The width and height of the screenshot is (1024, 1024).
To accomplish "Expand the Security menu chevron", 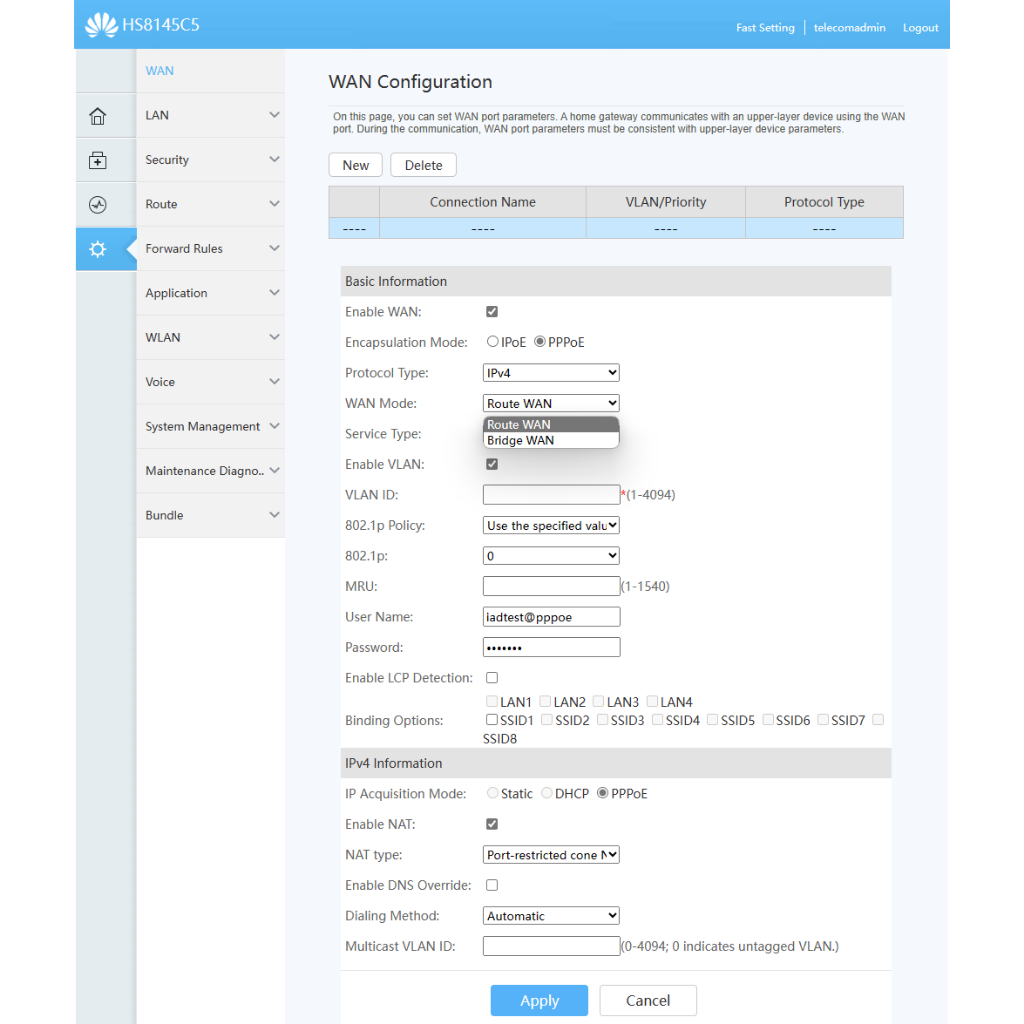I will pyautogui.click(x=274, y=160).
